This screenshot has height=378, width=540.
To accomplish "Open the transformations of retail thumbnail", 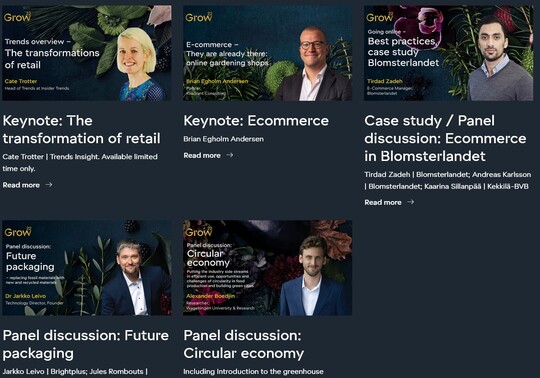I will tap(87, 53).
